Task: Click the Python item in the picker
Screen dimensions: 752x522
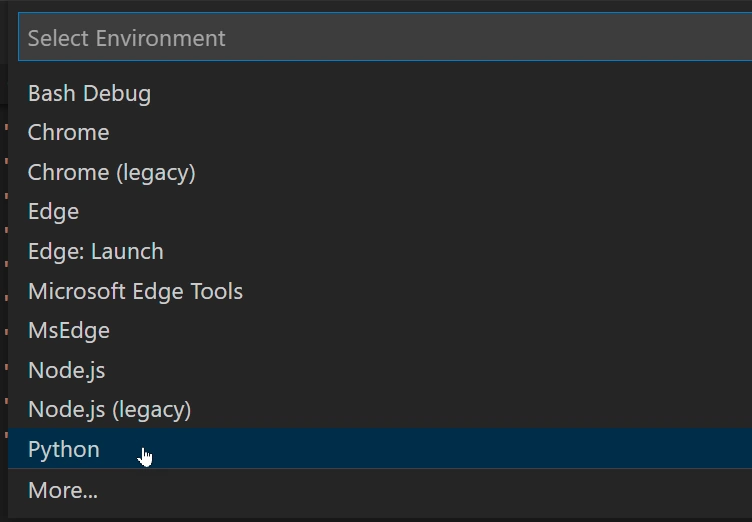Action: pos(64,449)
